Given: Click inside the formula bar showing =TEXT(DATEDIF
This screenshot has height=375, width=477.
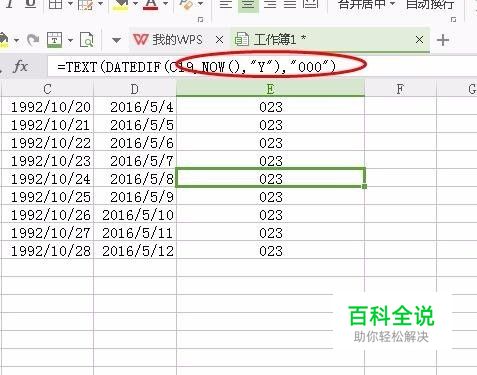Looking at the screenshot, I should [x=262, y=67].
